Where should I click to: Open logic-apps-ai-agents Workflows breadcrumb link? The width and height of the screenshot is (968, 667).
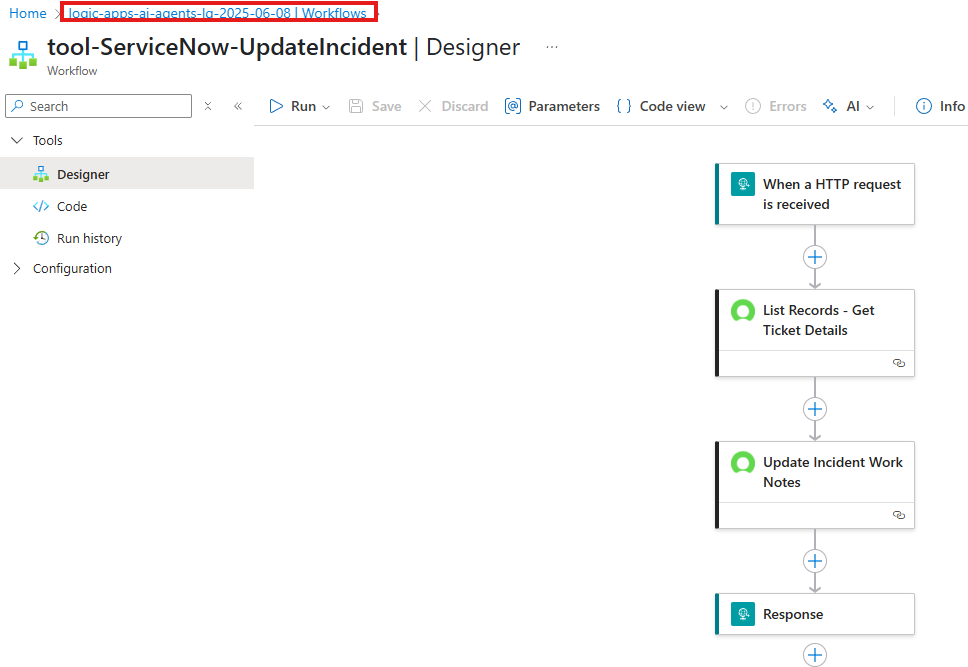(217, 13)
